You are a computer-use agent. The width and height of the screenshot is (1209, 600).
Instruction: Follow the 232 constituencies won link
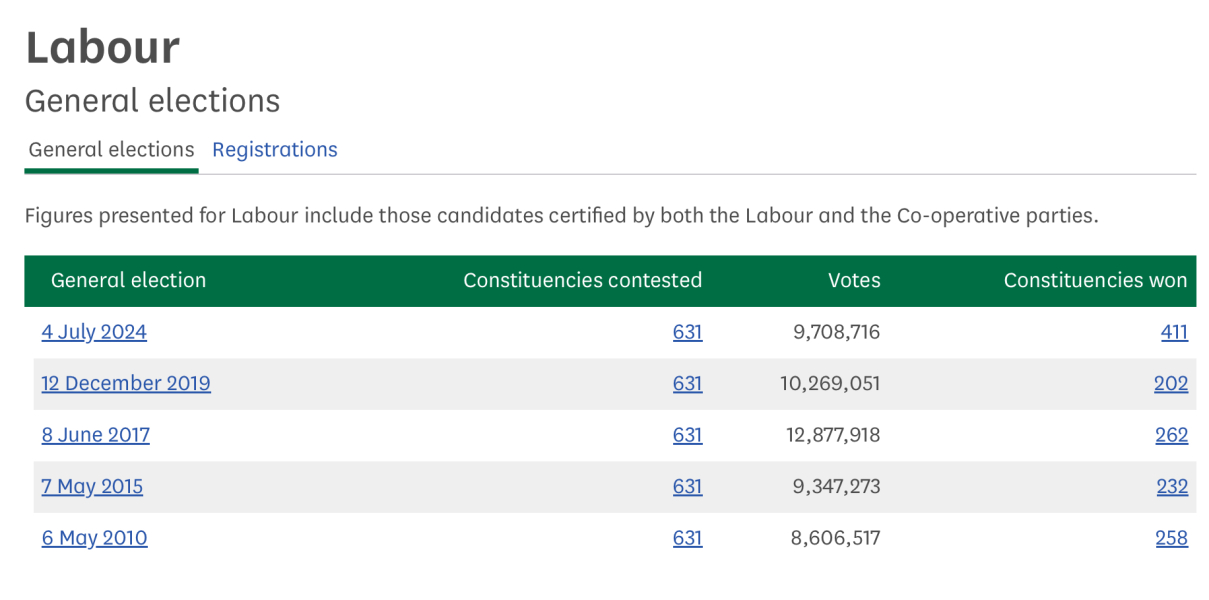[1171, 487]
